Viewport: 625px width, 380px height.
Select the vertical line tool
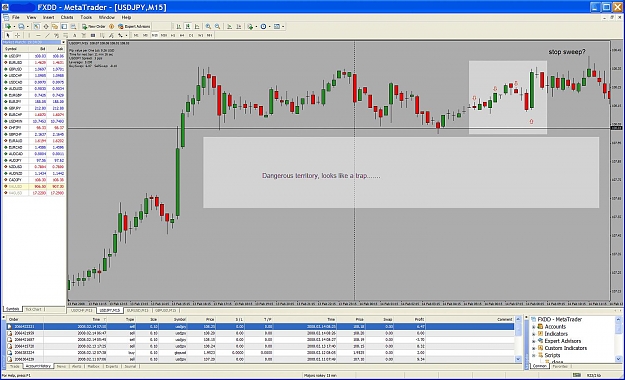(29, 35)
